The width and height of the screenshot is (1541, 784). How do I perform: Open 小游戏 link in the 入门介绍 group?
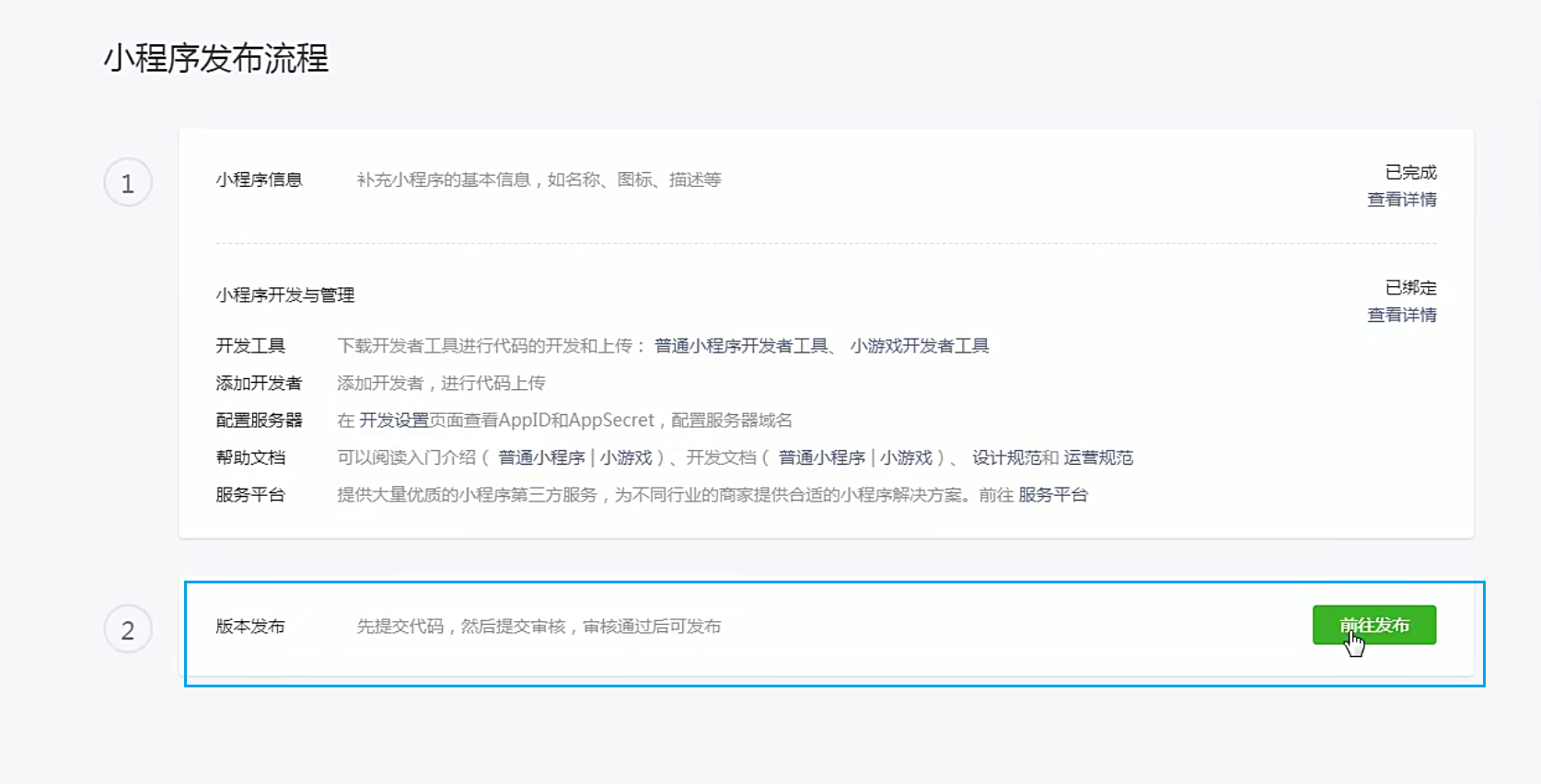(626, 458)
